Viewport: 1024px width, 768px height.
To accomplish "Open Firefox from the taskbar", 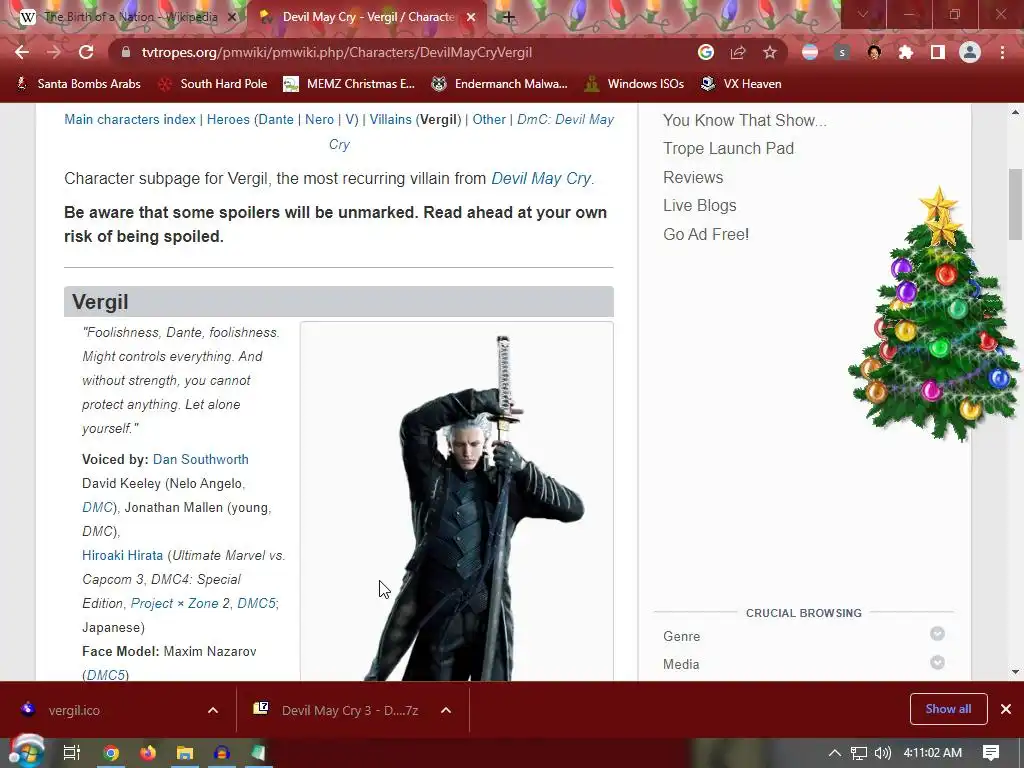I will tap(148, 753).
